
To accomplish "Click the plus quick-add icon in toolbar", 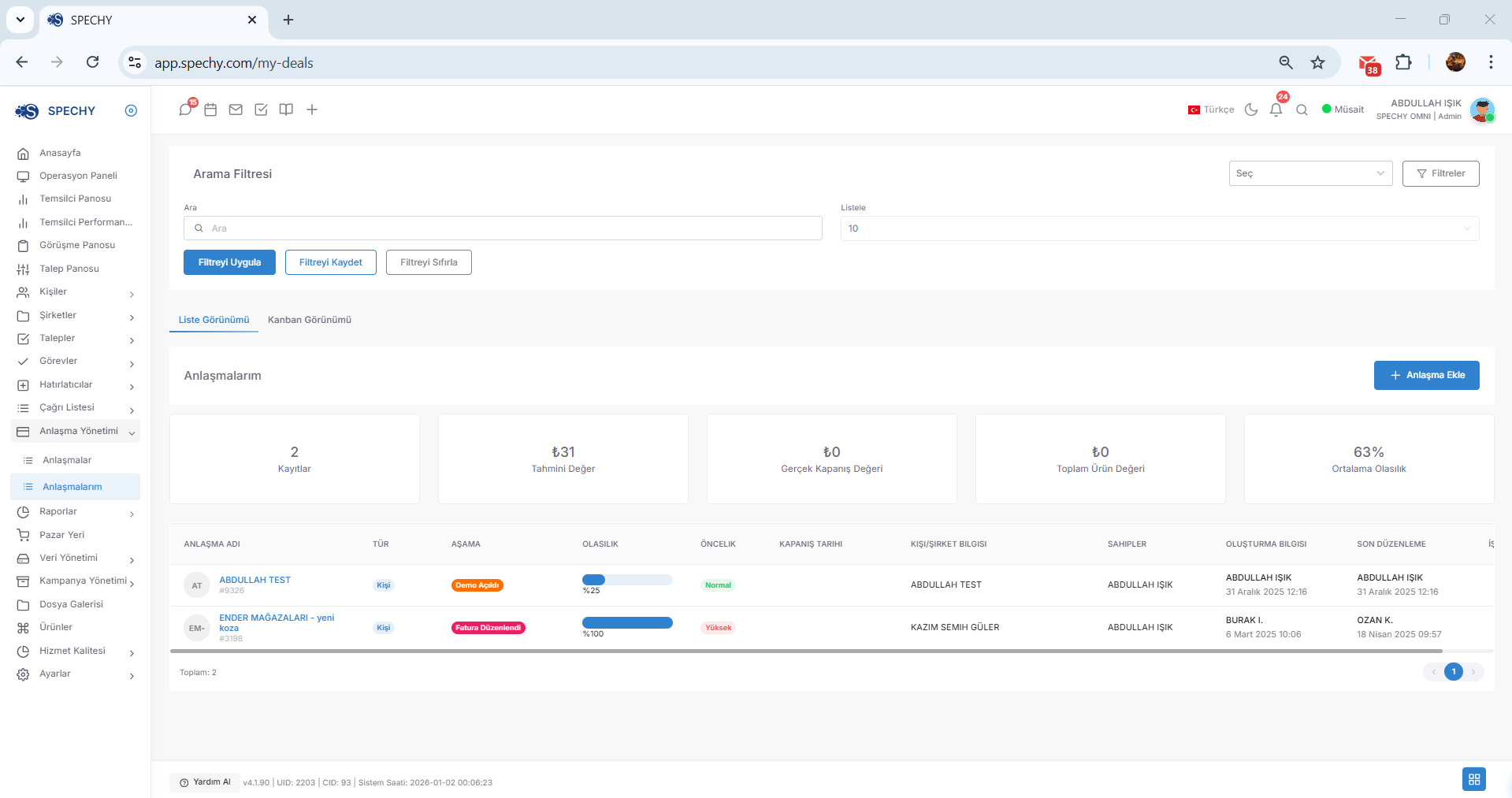I will 312,109.
